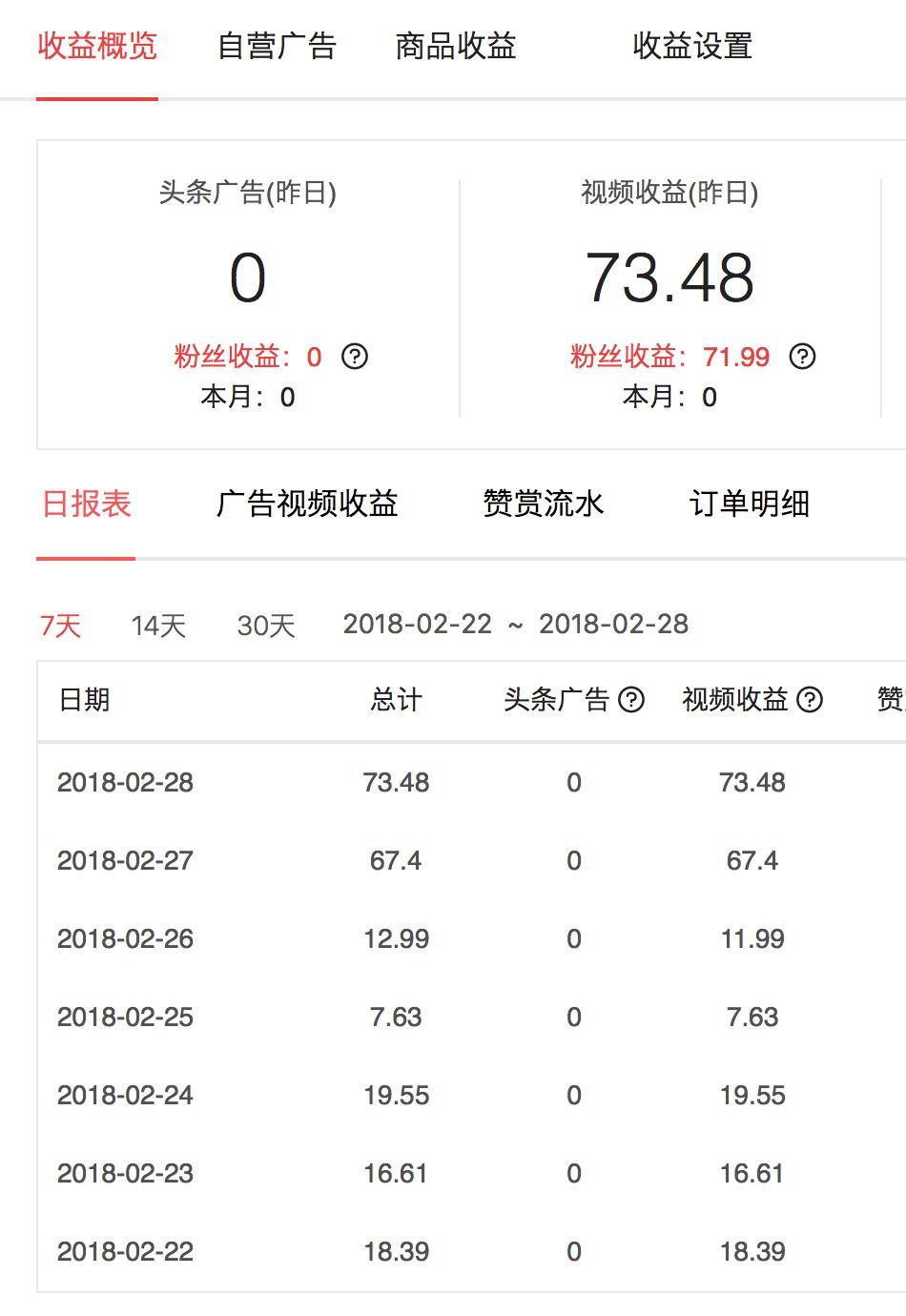Select the 30天 range filter
The image size is (906, 1316).
pos(266,626)
